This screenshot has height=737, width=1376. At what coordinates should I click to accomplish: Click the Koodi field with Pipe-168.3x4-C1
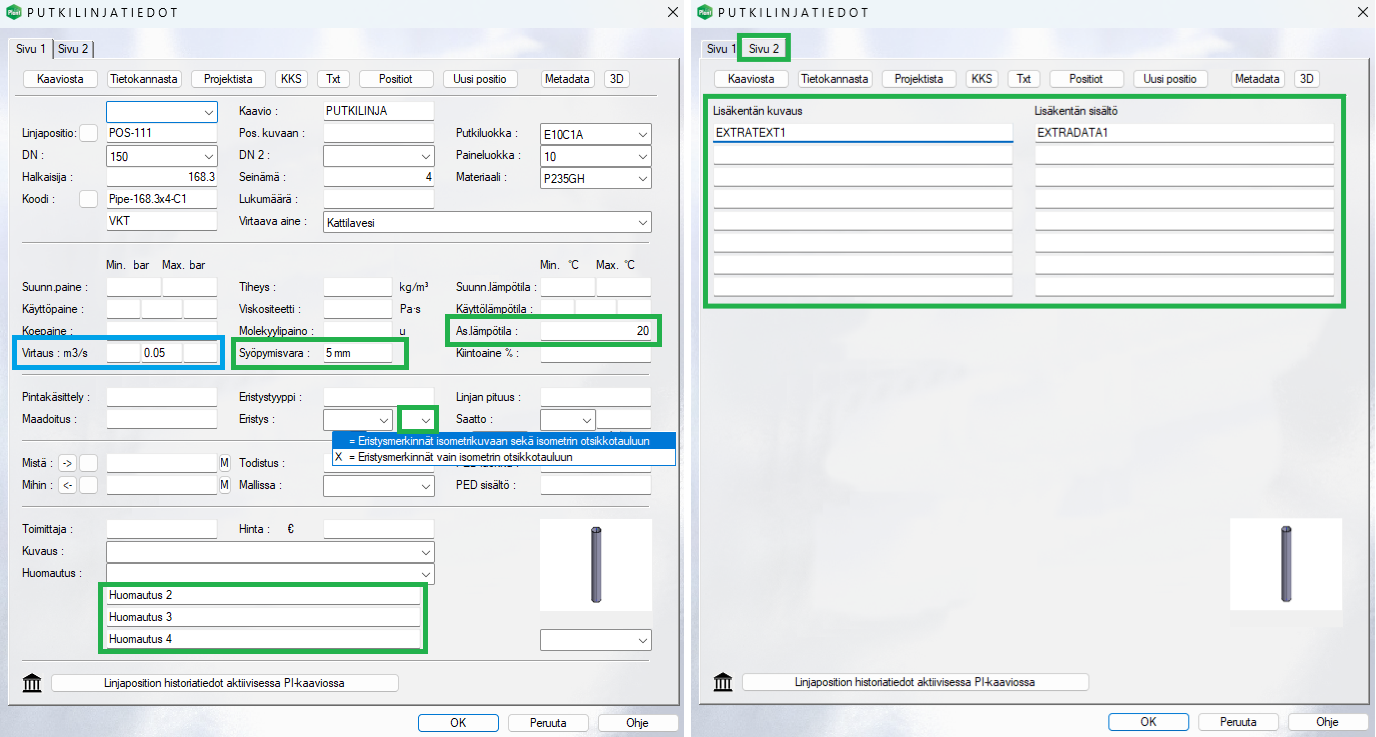(x=161, y=199)
